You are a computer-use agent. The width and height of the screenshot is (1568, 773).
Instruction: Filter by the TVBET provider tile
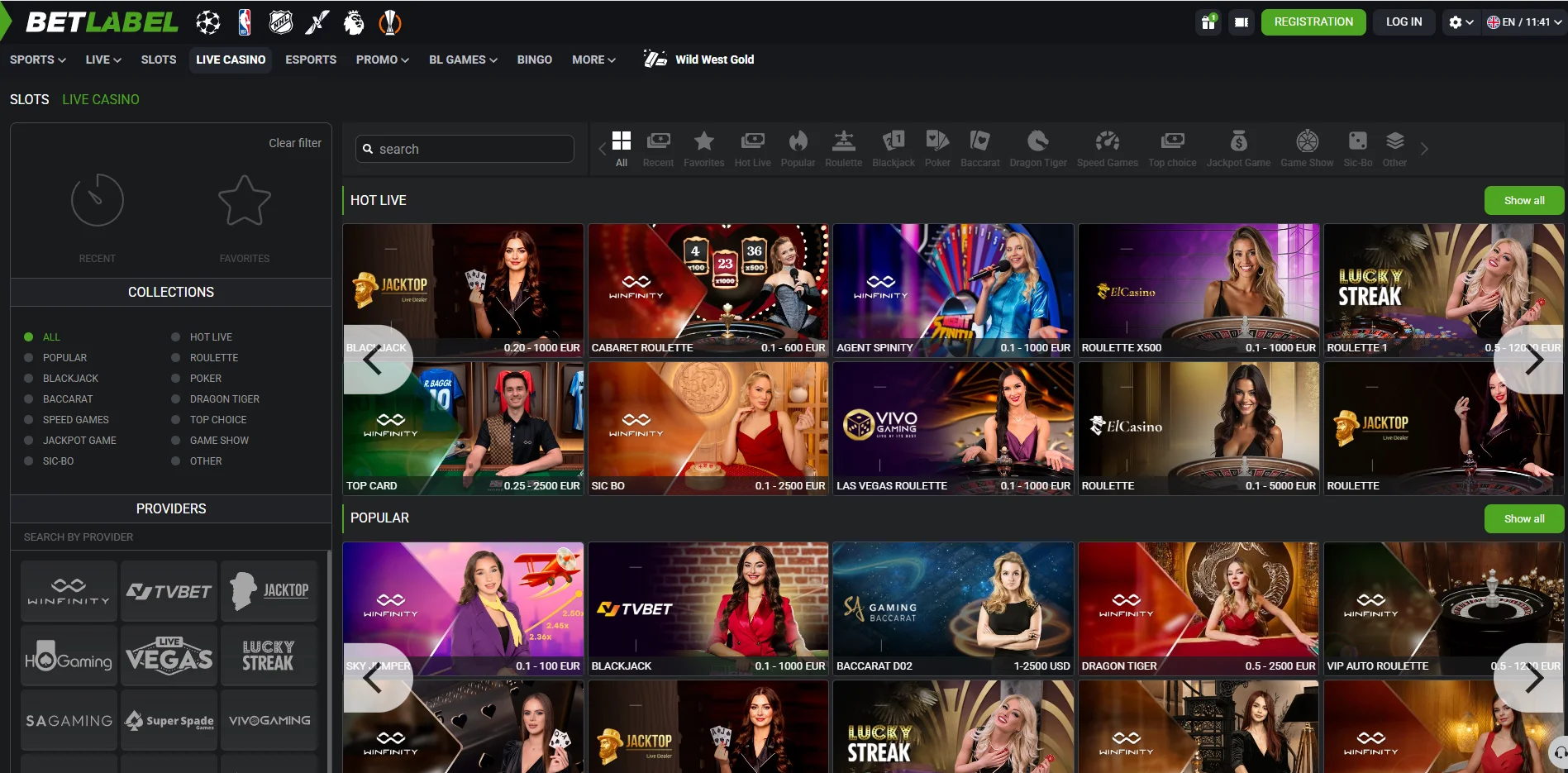(169, 591)
